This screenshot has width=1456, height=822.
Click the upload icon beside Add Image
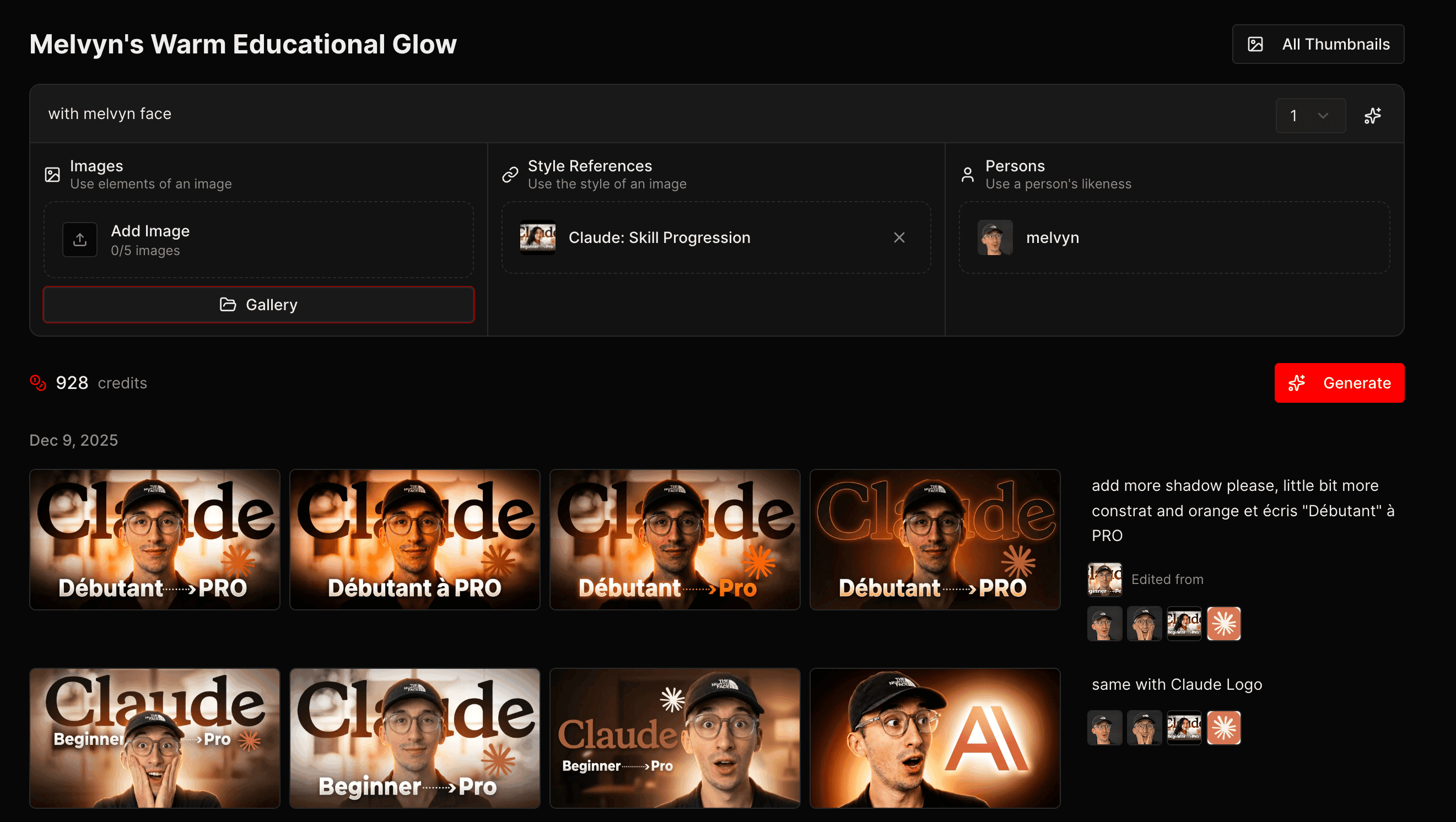(80, 240)
